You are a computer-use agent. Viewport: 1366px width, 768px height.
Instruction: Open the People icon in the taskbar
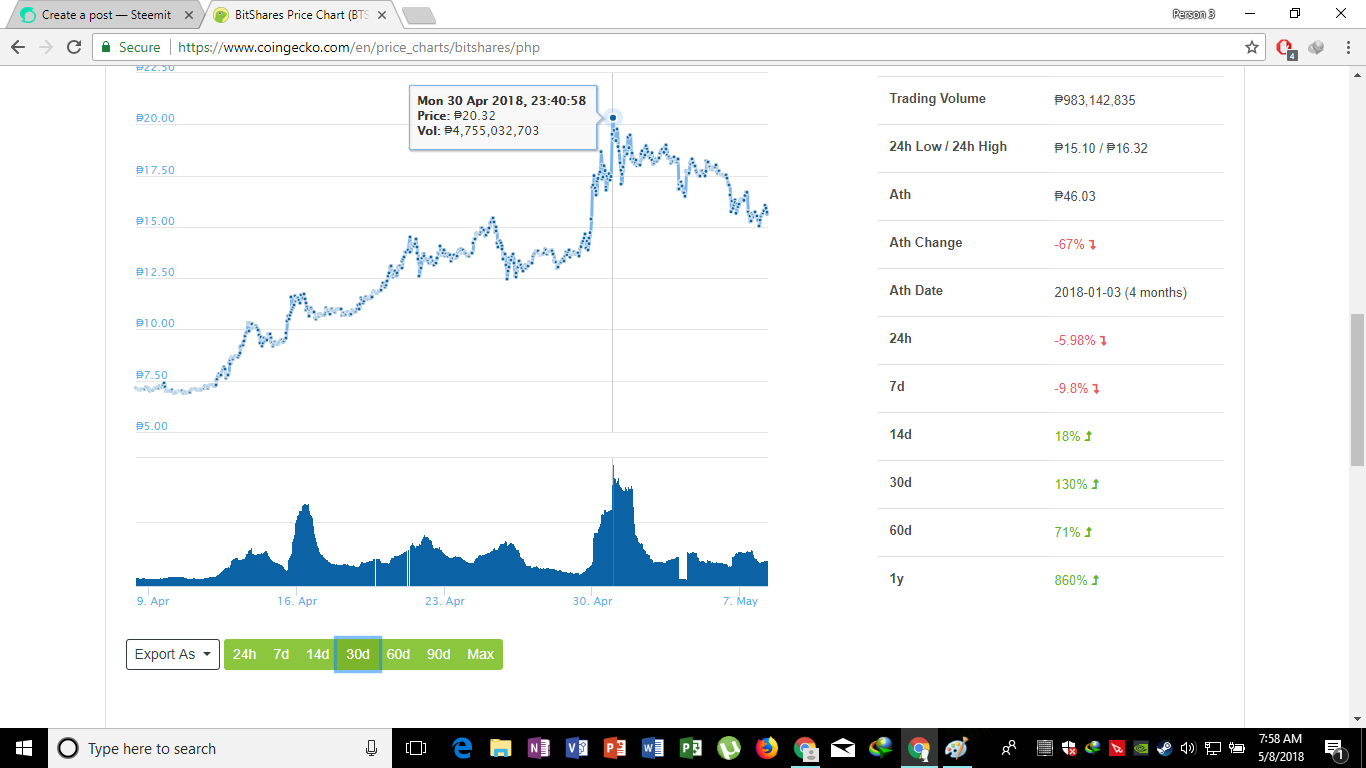click(x=1009, y=748)
